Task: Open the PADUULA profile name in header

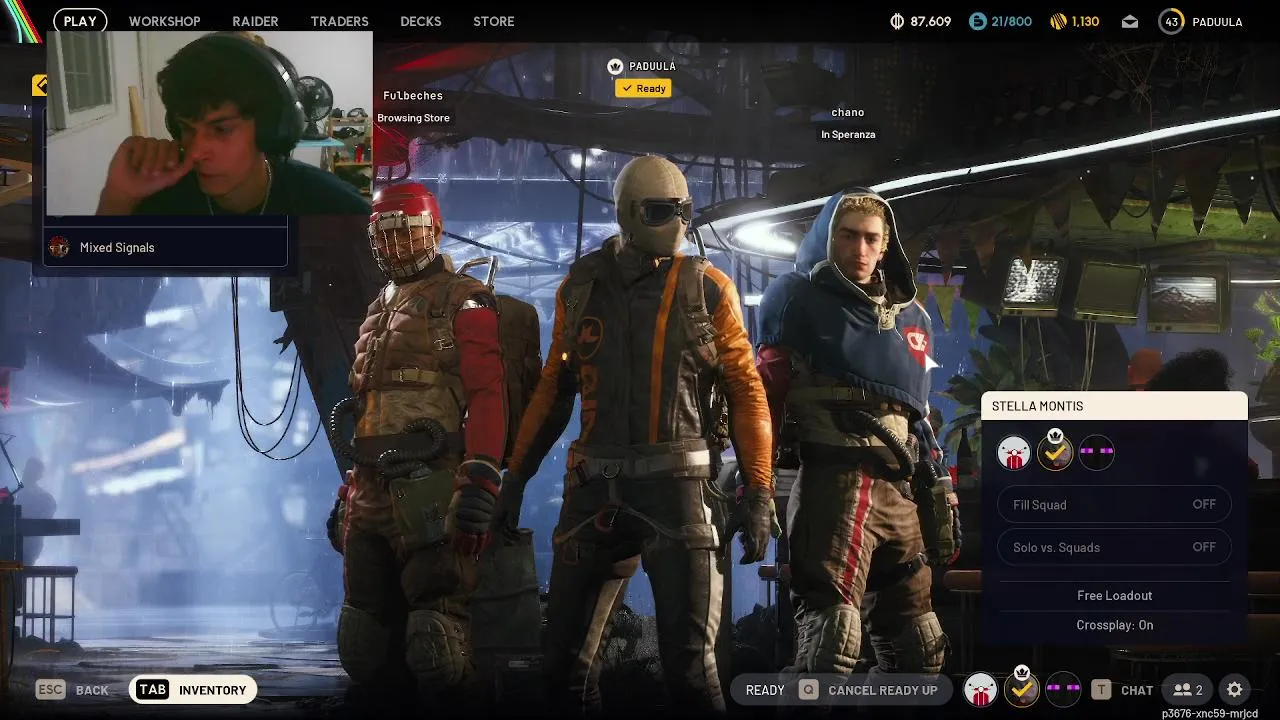Action: (1217, 21)
